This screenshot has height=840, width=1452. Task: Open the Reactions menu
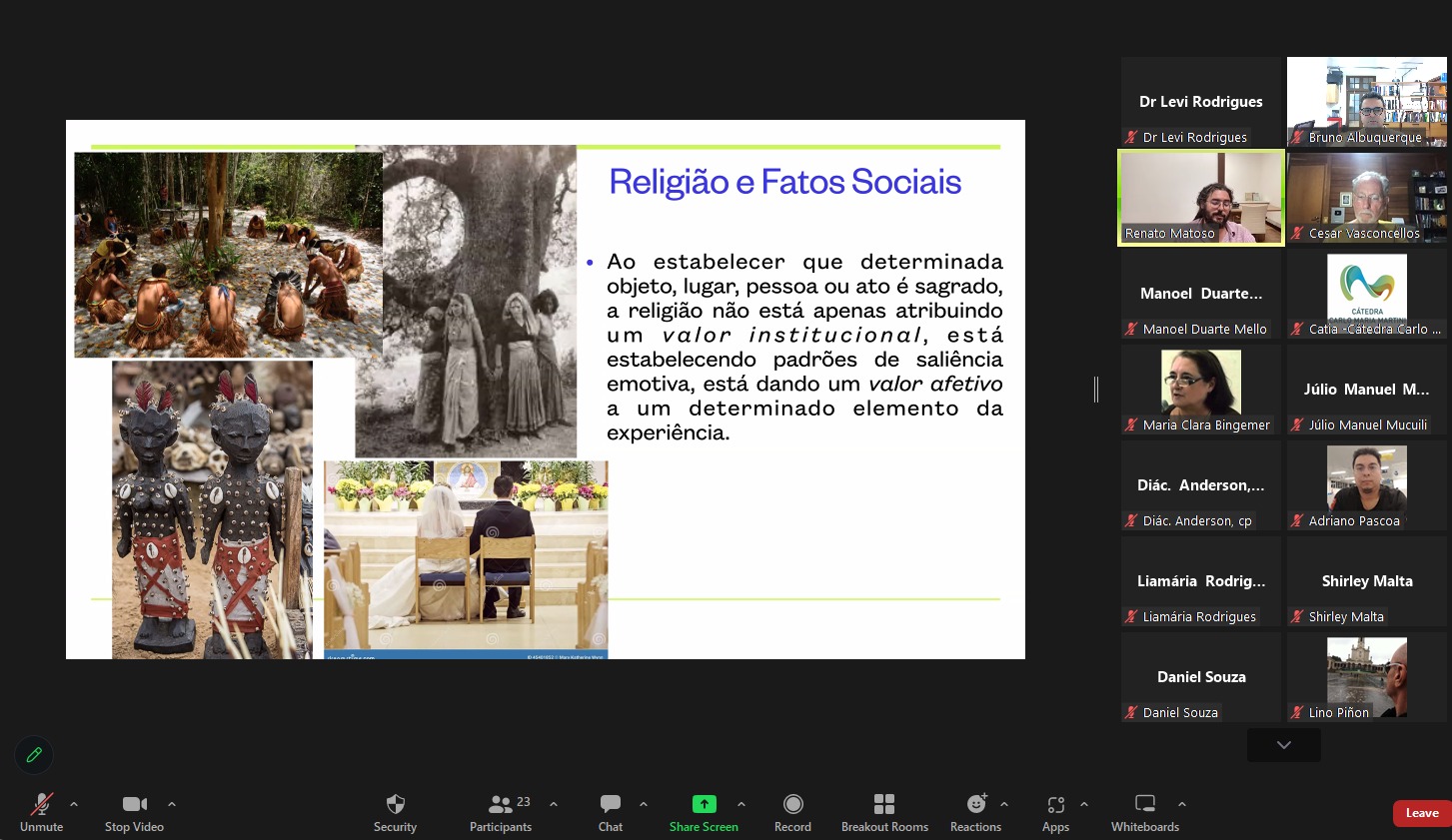coord(975,812)
